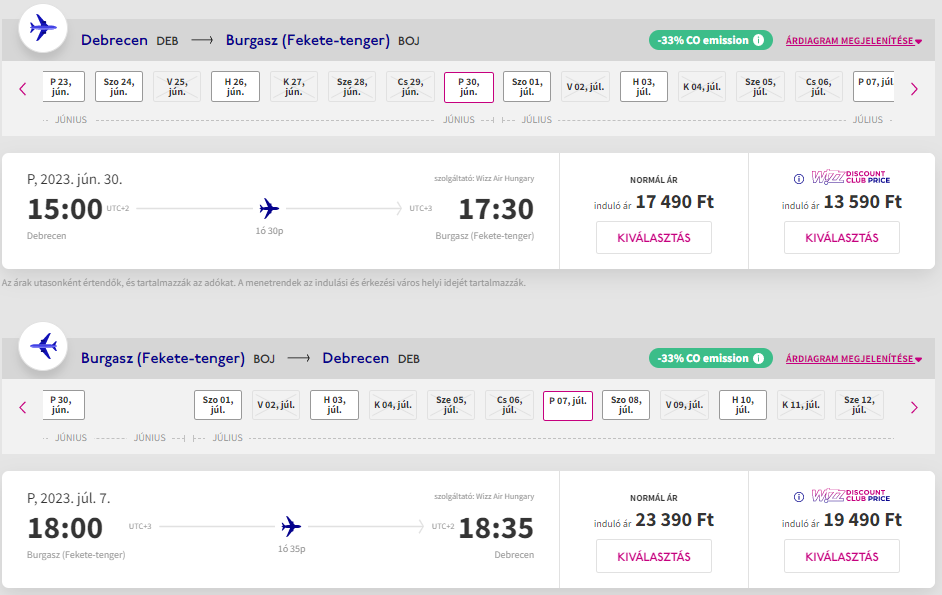The width and height of the screenshot is (942, 595).
Task: Expand return 'Árdiagram megjelenítése' price chart
Action: pos(853,359)
